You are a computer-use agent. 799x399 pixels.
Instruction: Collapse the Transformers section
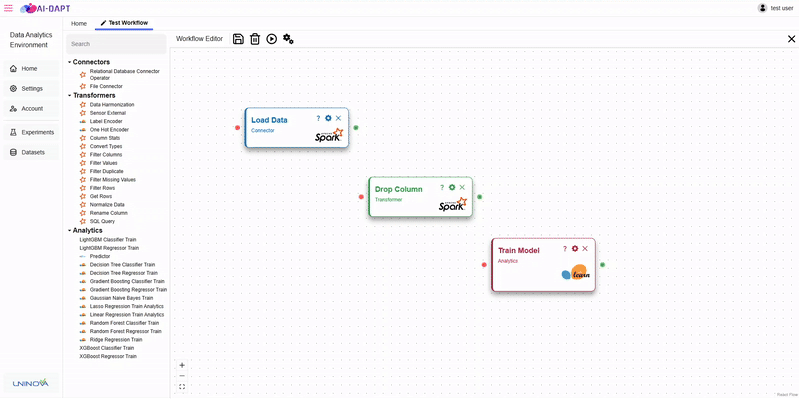click(69, 95)
